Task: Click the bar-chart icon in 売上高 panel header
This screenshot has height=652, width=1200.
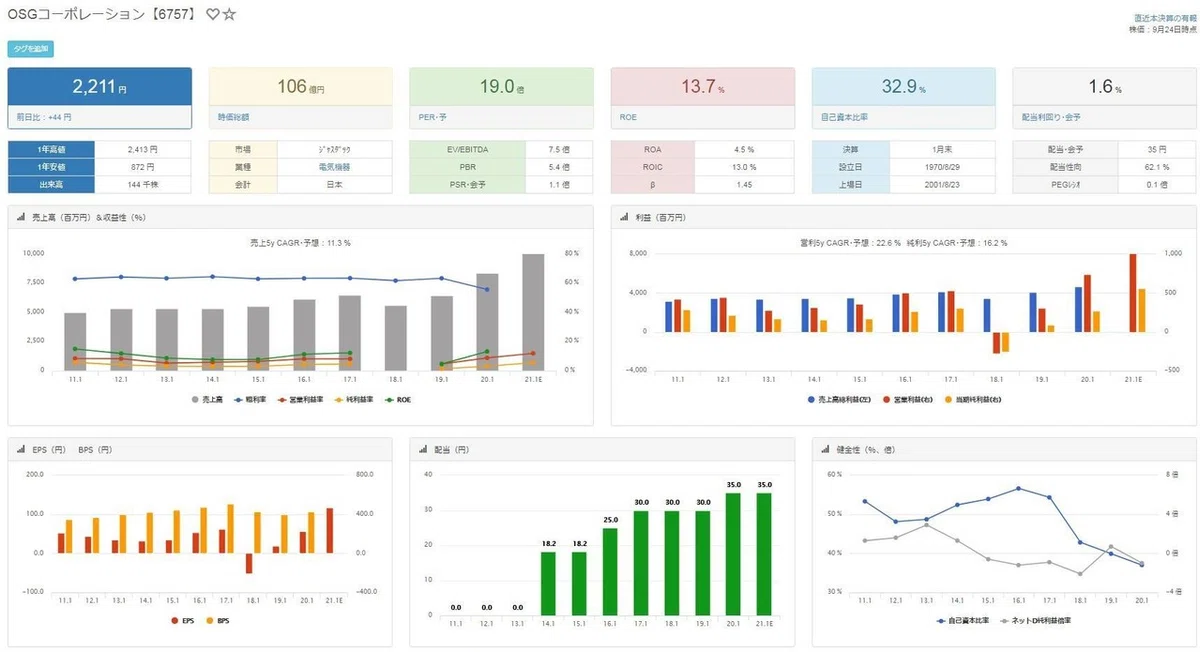Action: [x=21, y=217]
